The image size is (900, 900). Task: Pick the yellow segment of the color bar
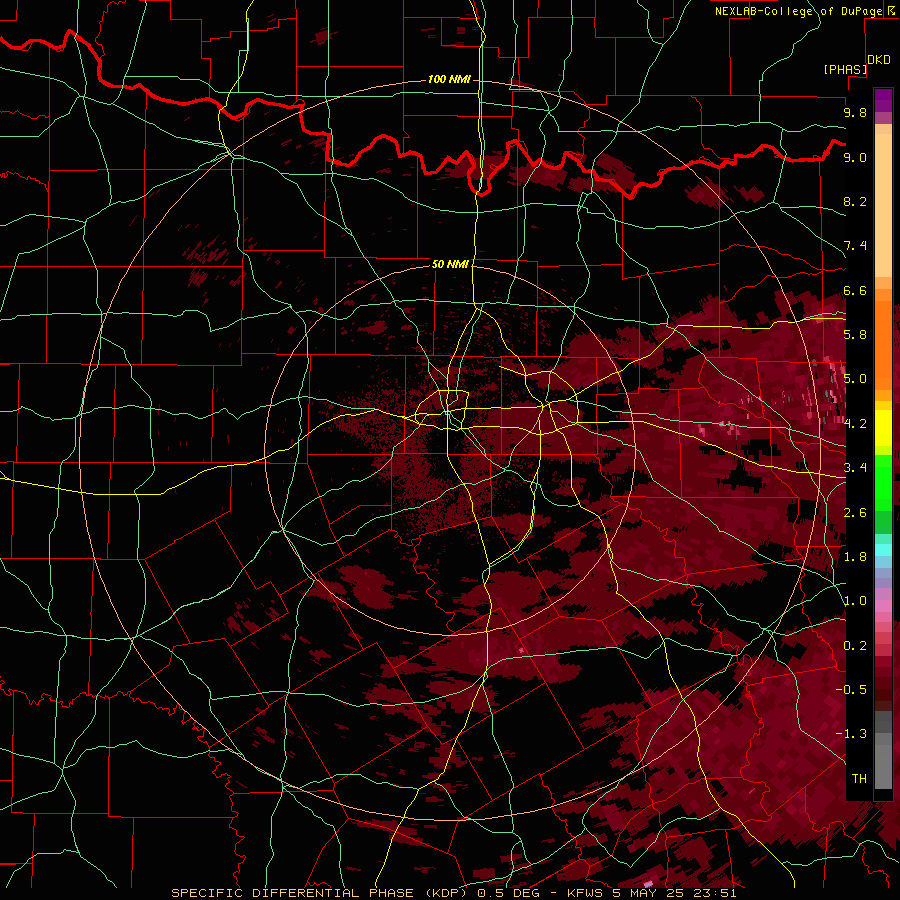pos(883,428)
